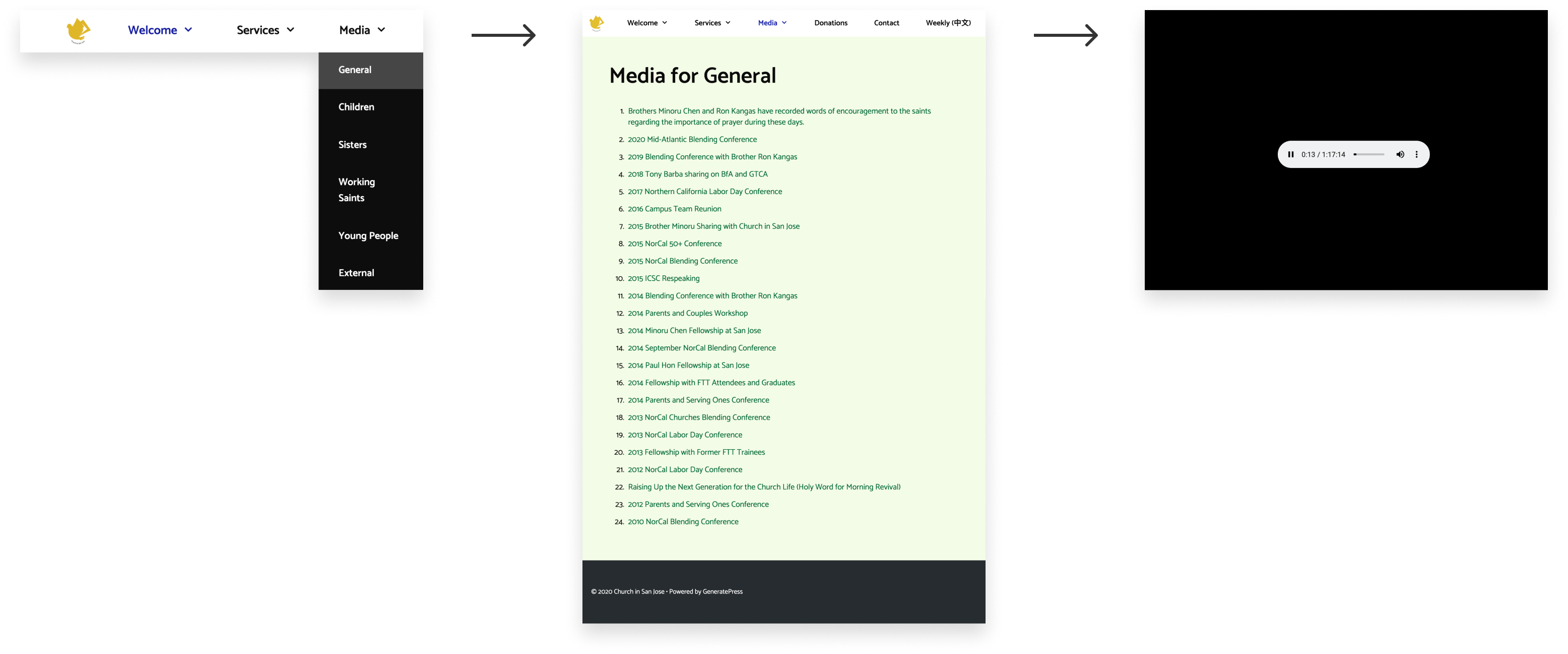Click the GeneratePress footer link
Screen dimensions: 1568x654
pos(723,591)
